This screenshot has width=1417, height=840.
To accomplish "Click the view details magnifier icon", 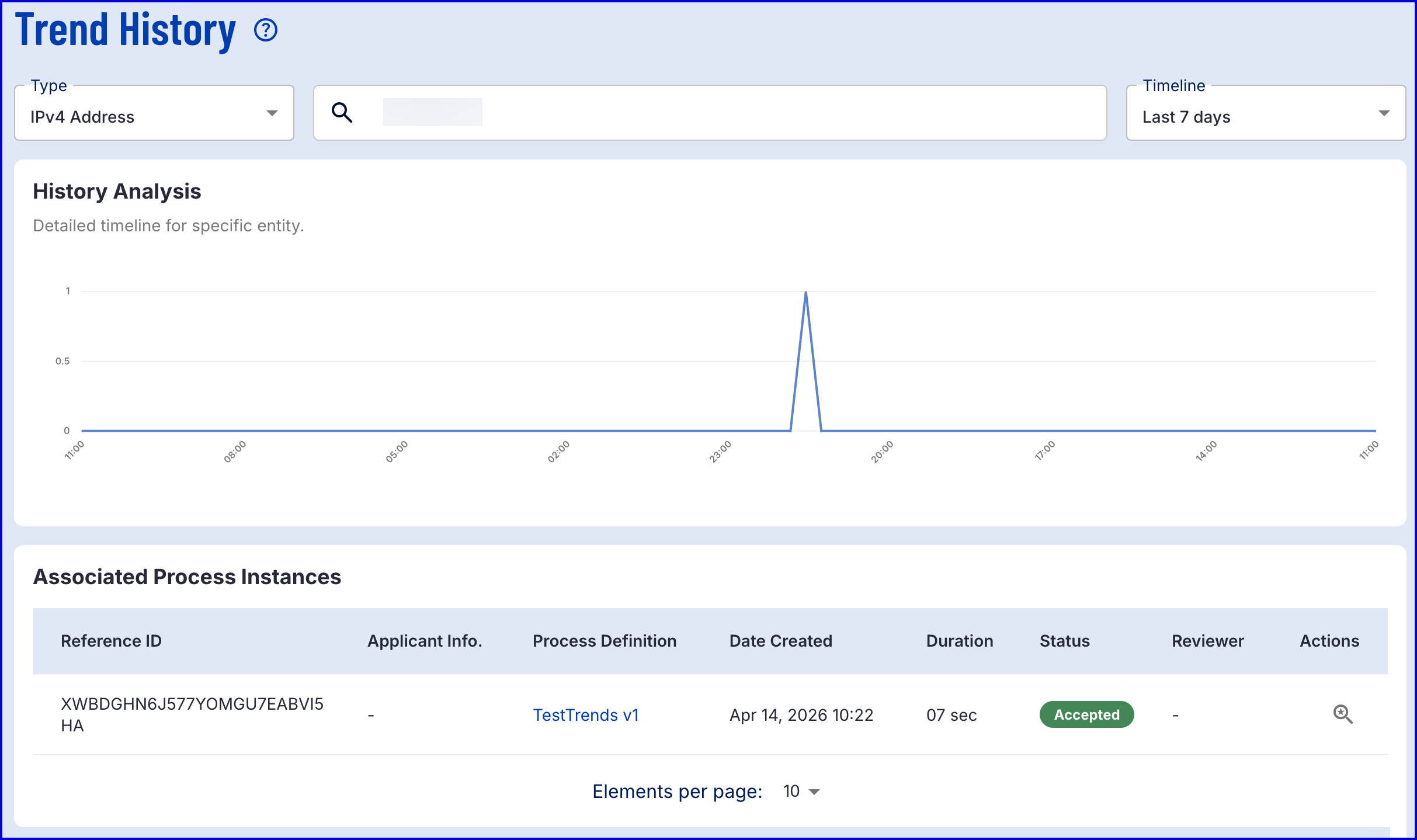I will [x=1343, y=714].
